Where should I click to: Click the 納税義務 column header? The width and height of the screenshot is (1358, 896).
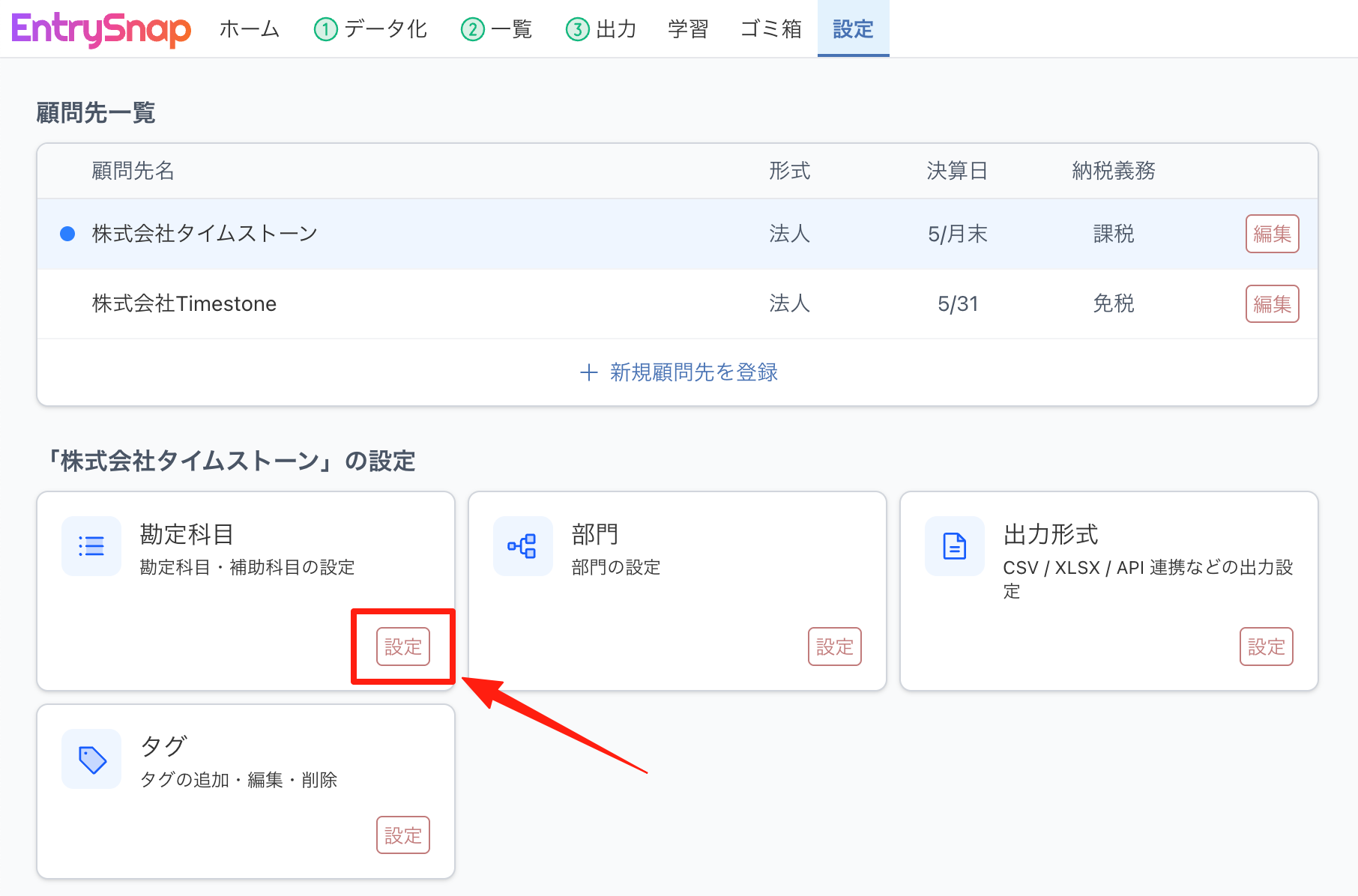click(1114, 171)
